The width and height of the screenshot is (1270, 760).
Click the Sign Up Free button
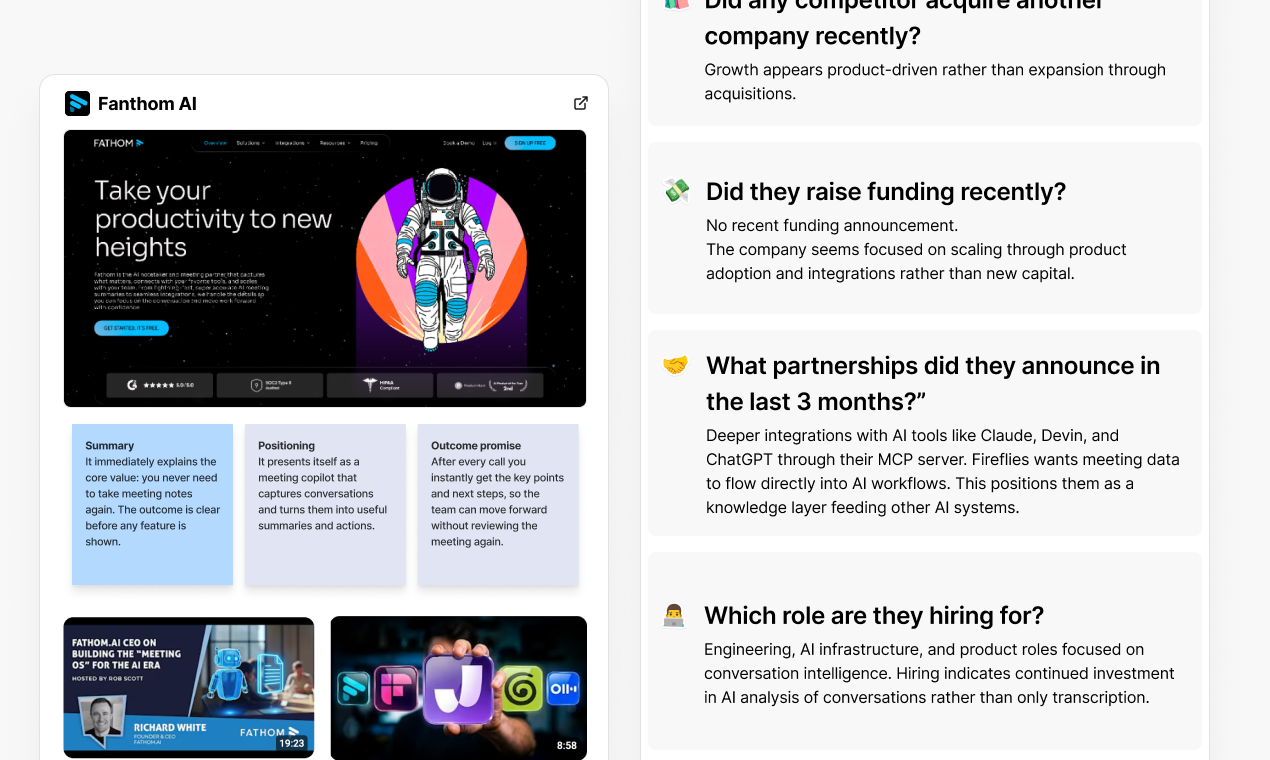click(529, 143)
